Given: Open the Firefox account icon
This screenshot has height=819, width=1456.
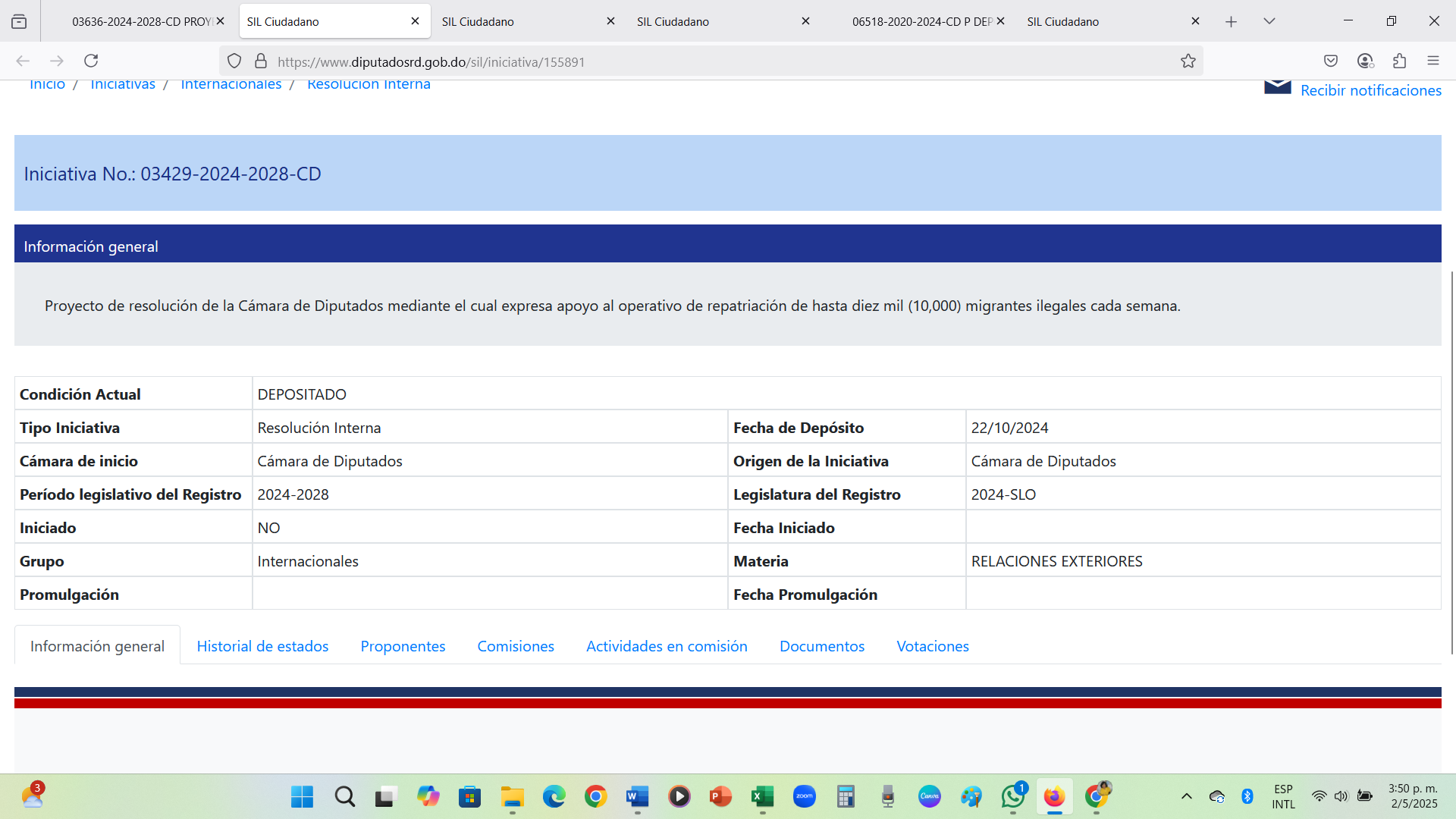Looking at the screenshot, I should [x=1365, y=61].
